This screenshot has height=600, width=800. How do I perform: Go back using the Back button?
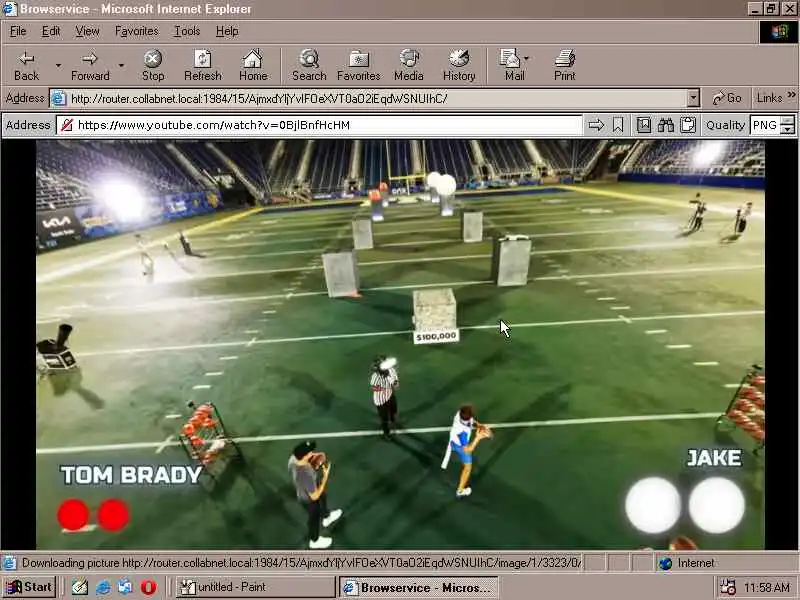pos(26,66)
